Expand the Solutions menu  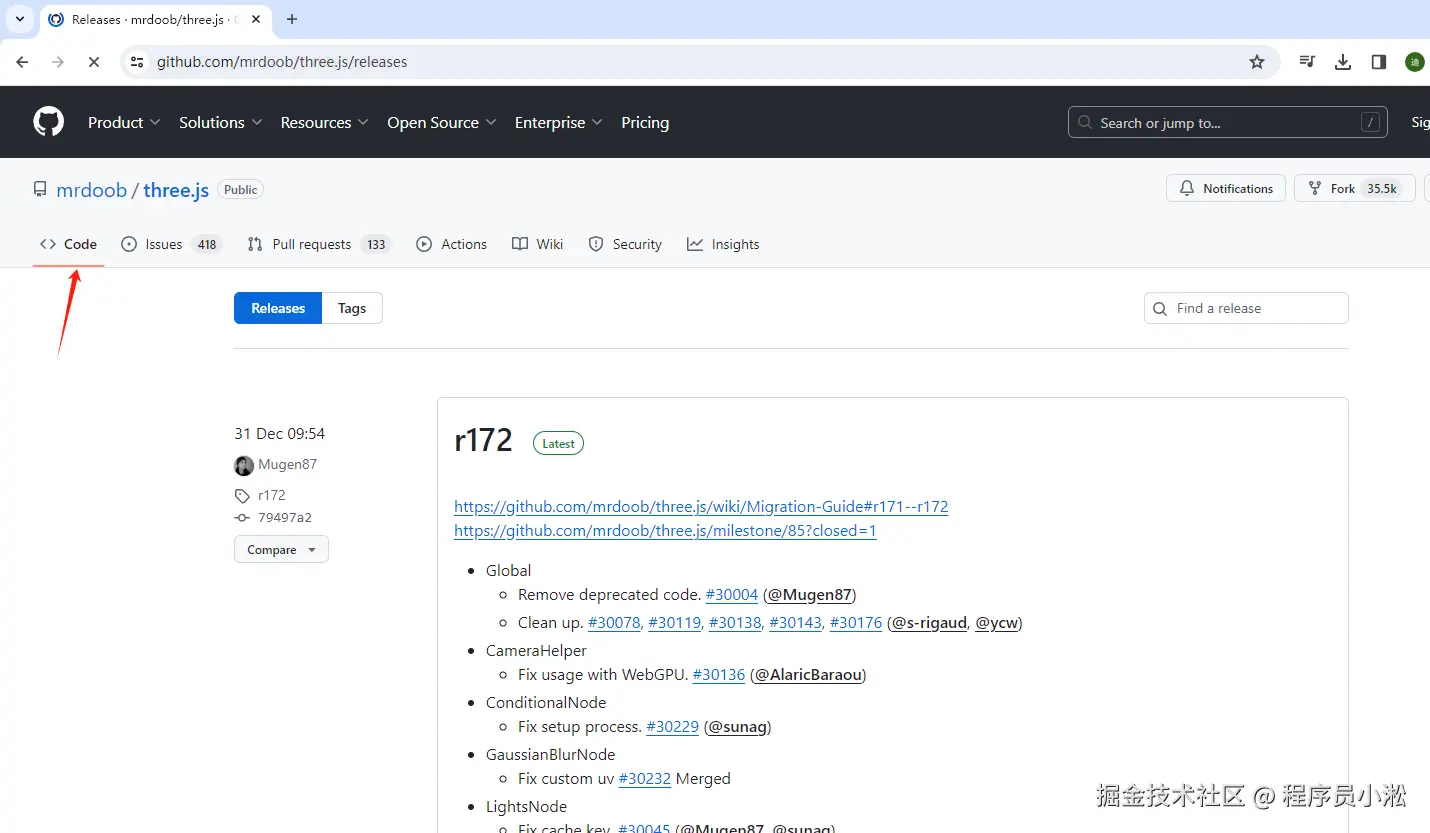[x=220, y=122]
